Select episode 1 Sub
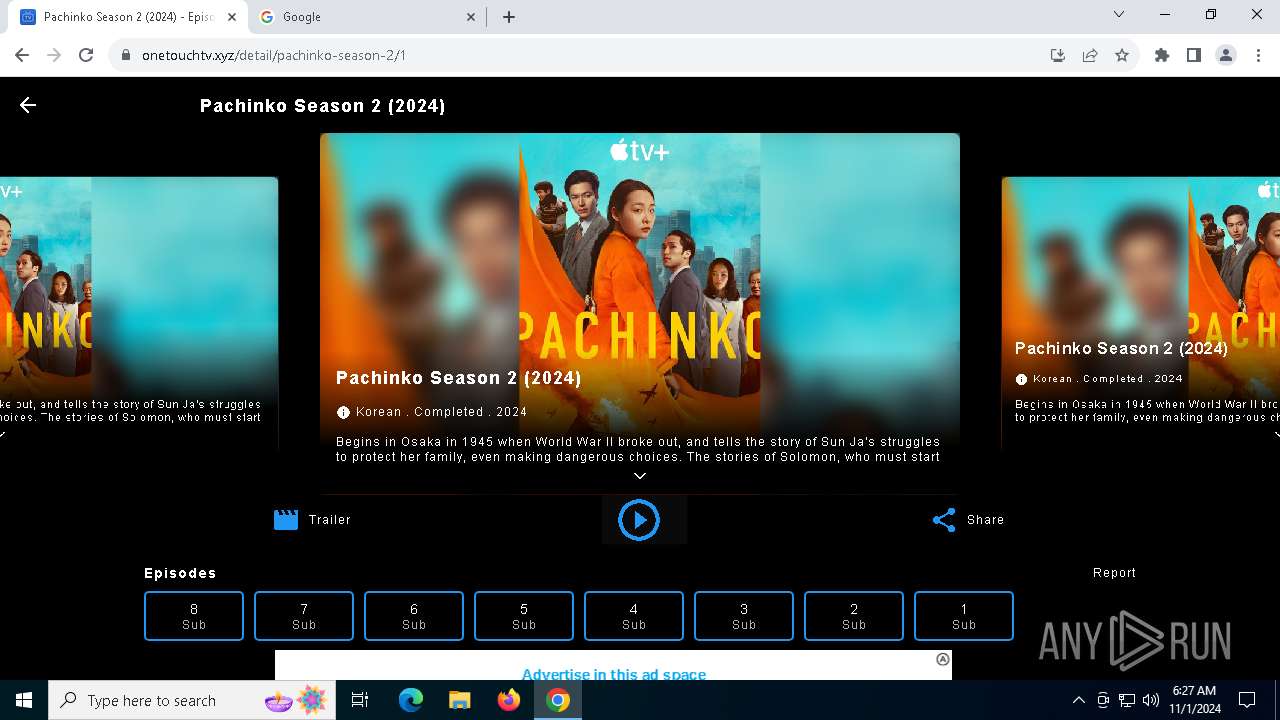The width and height of the screenshot is (1280, 720). (x=964, y=616)
